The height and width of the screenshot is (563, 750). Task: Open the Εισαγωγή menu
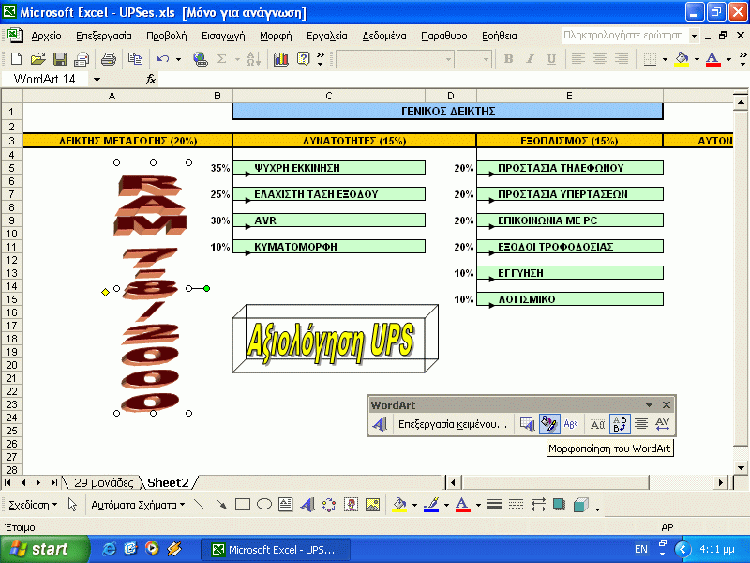(x=223, y=36)
